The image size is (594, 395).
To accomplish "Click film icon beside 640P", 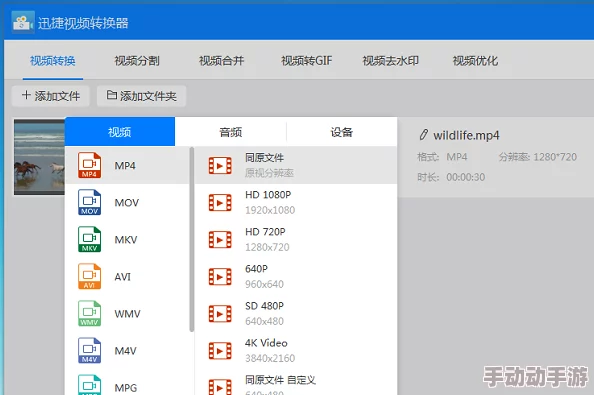I will (220, 277).
